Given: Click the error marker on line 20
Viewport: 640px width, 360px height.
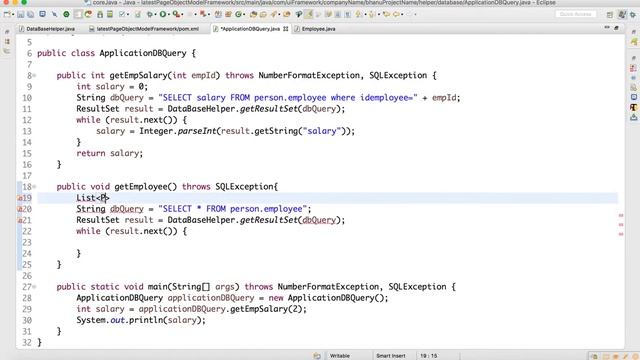Looking at the screenshot, I should (19, 209).
